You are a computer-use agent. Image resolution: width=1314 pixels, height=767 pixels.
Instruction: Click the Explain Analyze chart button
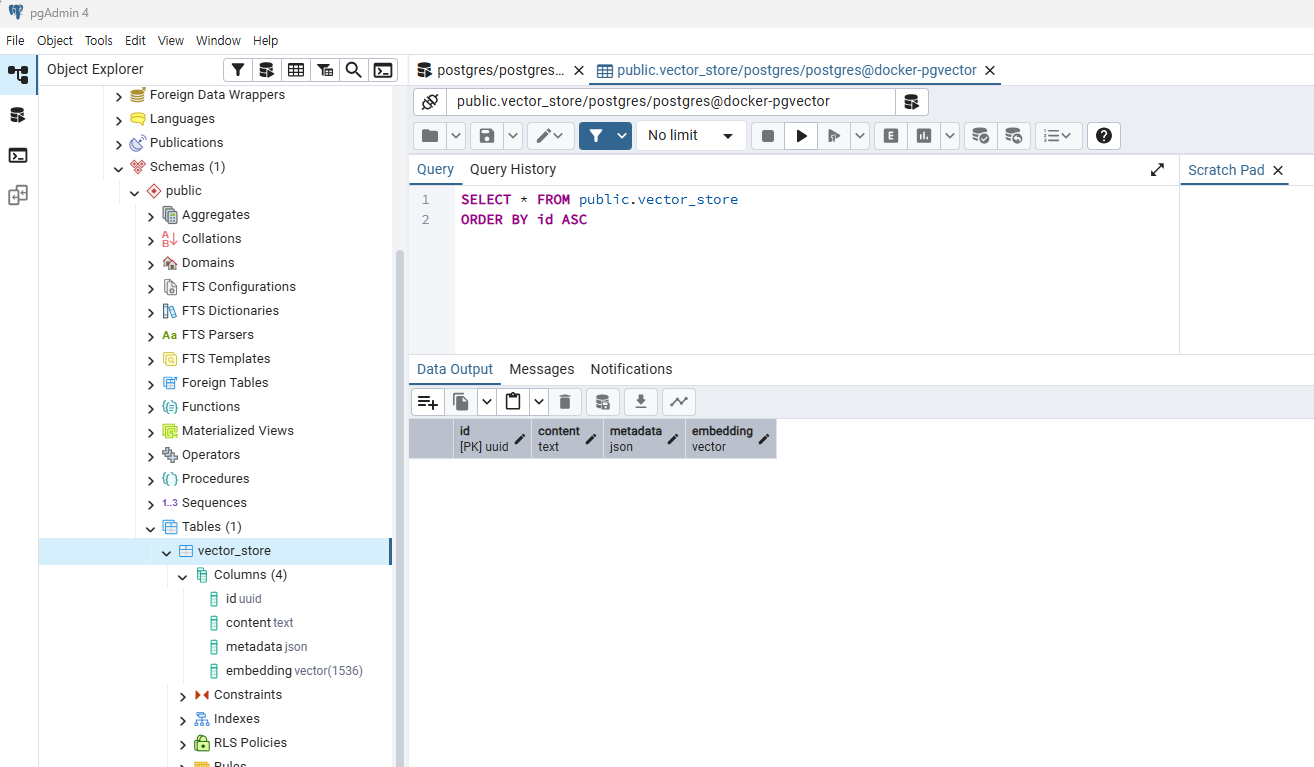pyautogui.click(x=924, y=136)
